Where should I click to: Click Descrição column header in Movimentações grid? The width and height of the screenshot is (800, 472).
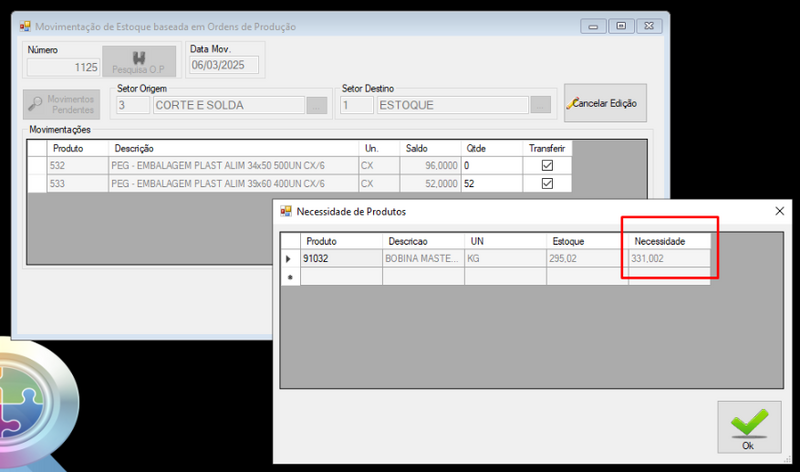click(233, 148)
